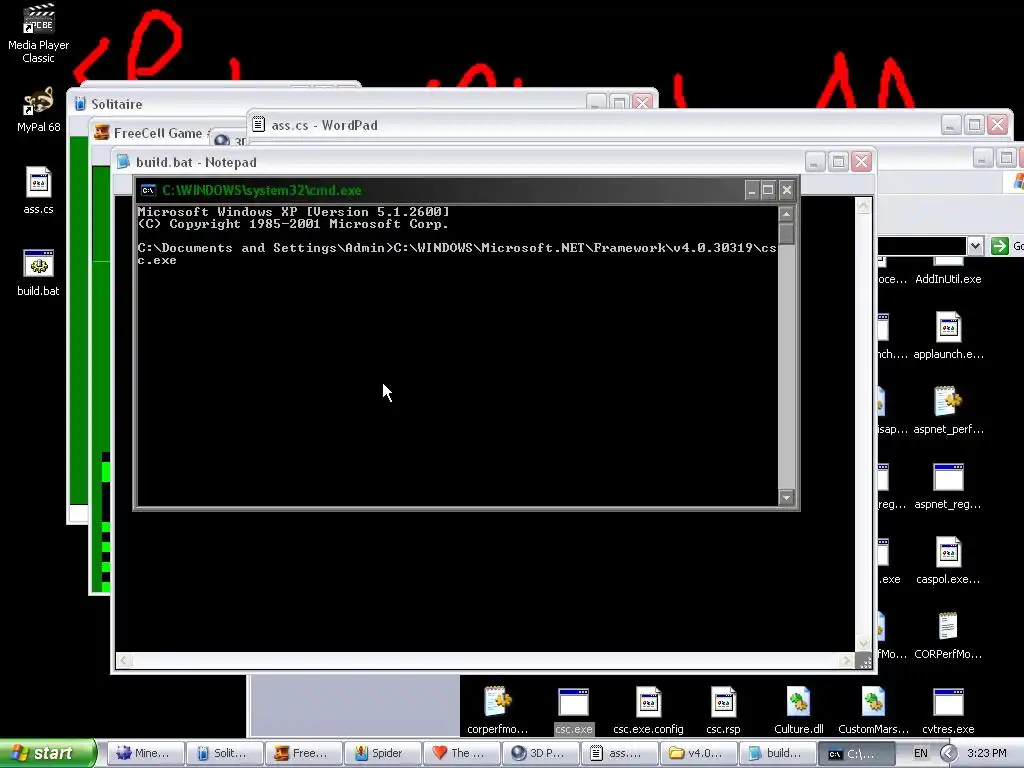Minimize the cmd.exe window
This screenshot has height=768, width=1024.
point(752,190)
